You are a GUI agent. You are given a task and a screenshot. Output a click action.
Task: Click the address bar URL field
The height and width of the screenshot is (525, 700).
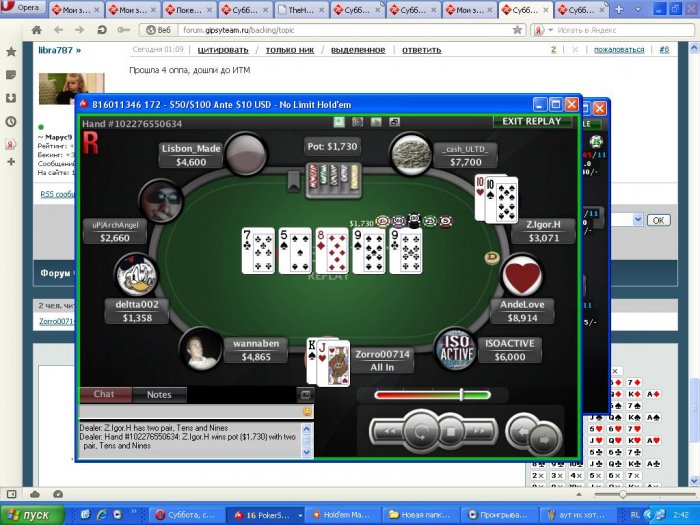(x=344, y=30)
